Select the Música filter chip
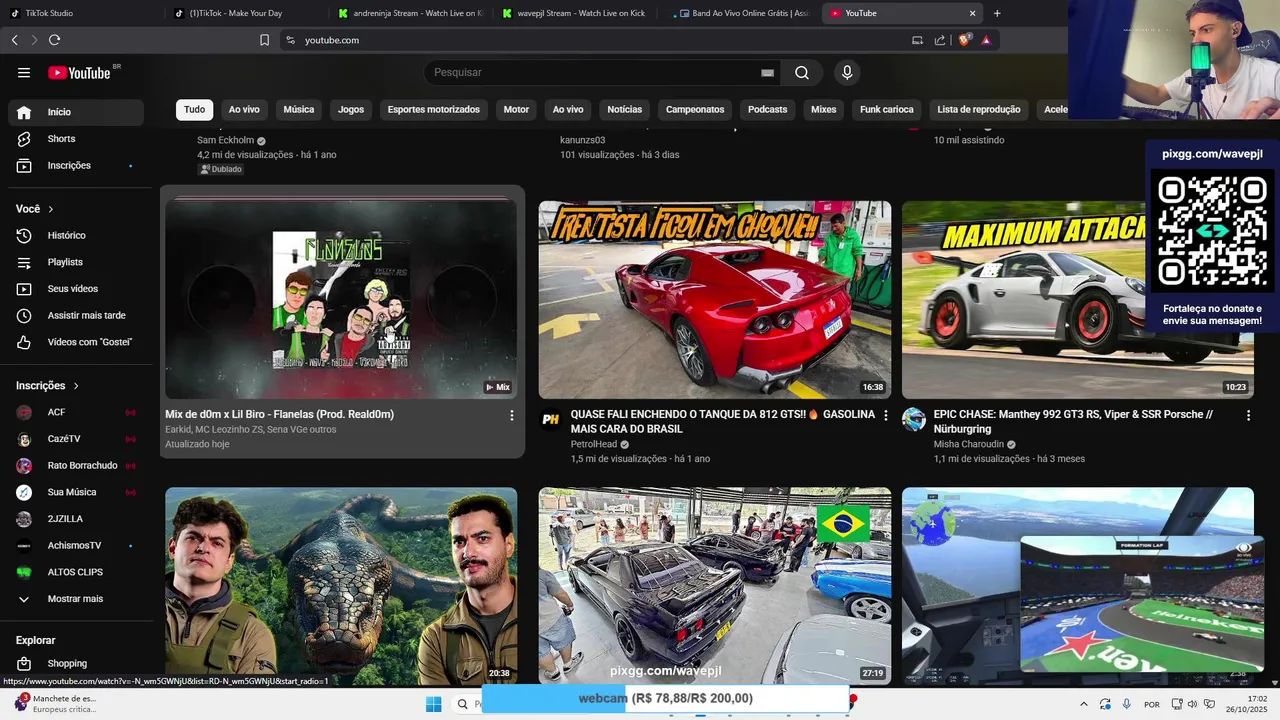Screen dimensions: 1280x720 click(298, 110)
